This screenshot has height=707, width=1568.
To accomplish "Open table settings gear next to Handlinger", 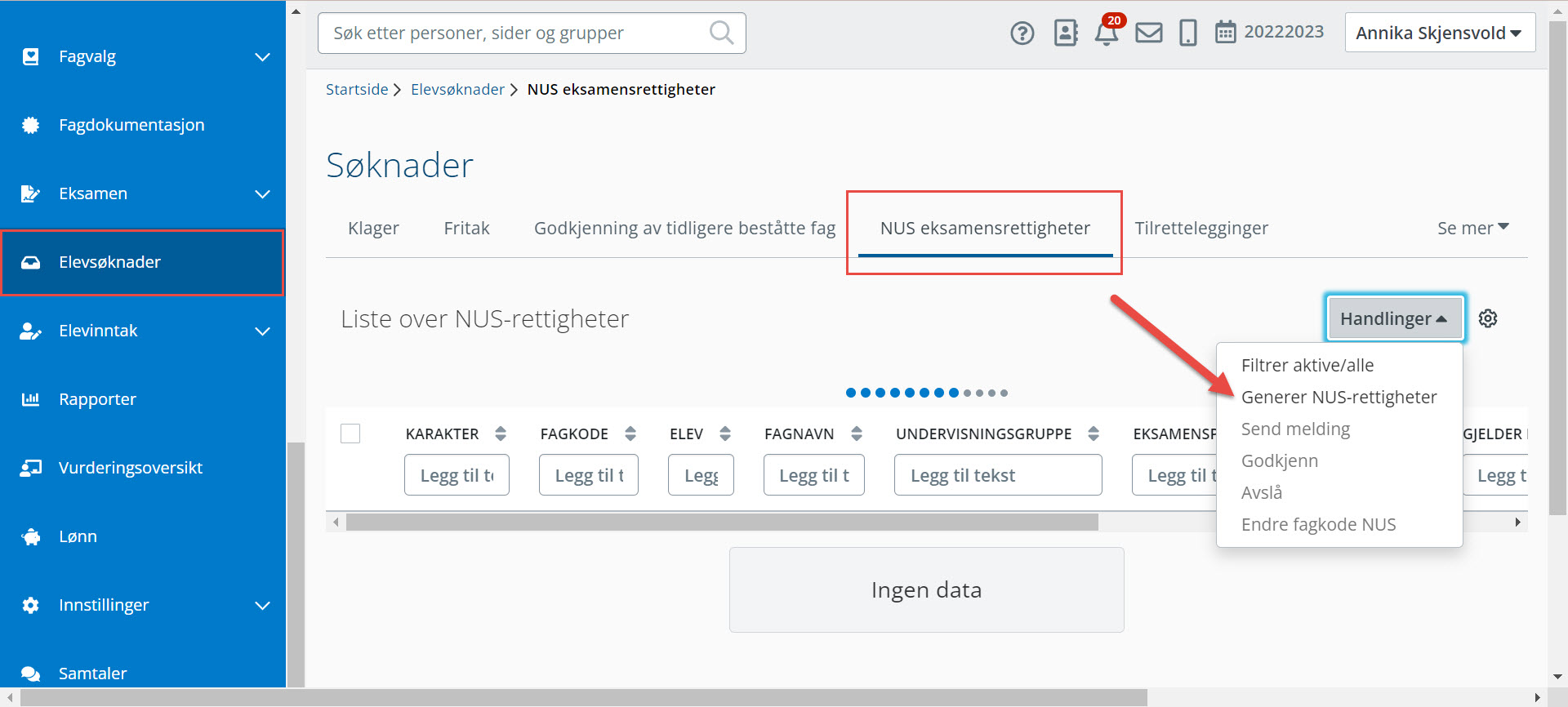I will pos(1488,318).
